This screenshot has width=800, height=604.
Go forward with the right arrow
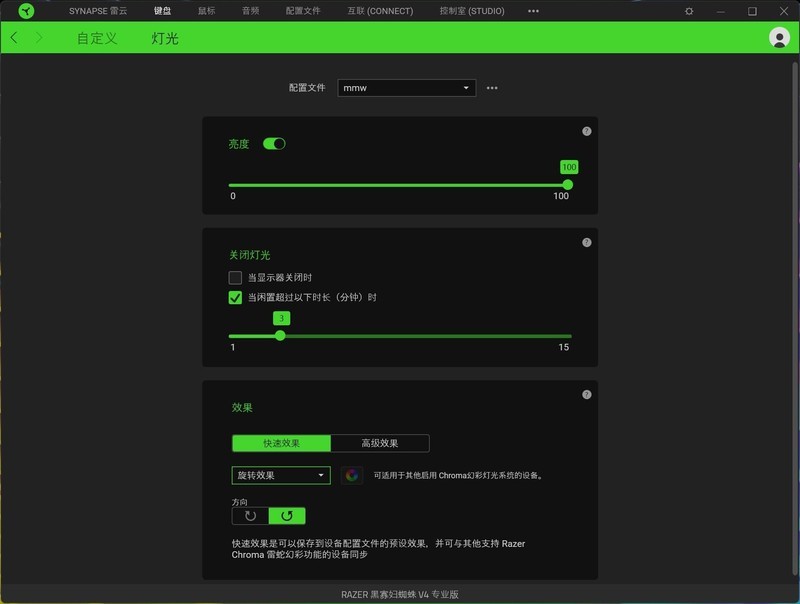[x=39, y=38]
